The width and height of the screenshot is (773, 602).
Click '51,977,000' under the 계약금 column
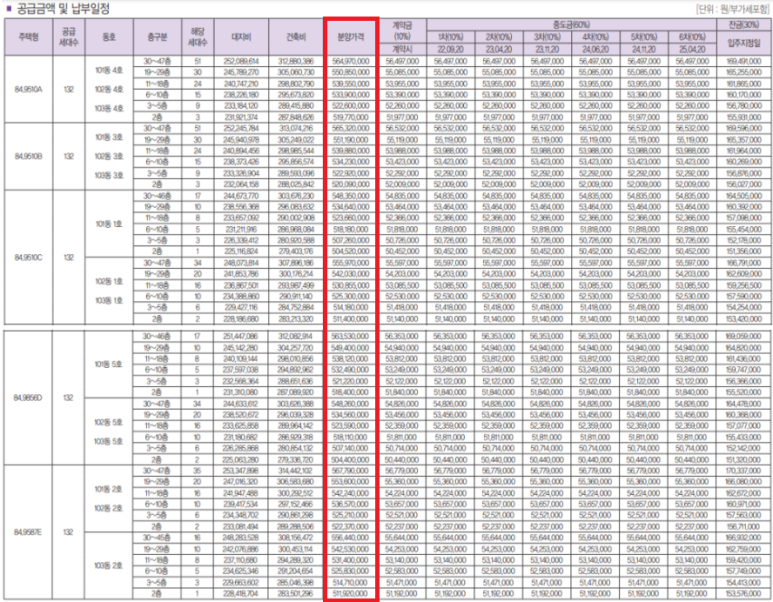pos(402,117)
